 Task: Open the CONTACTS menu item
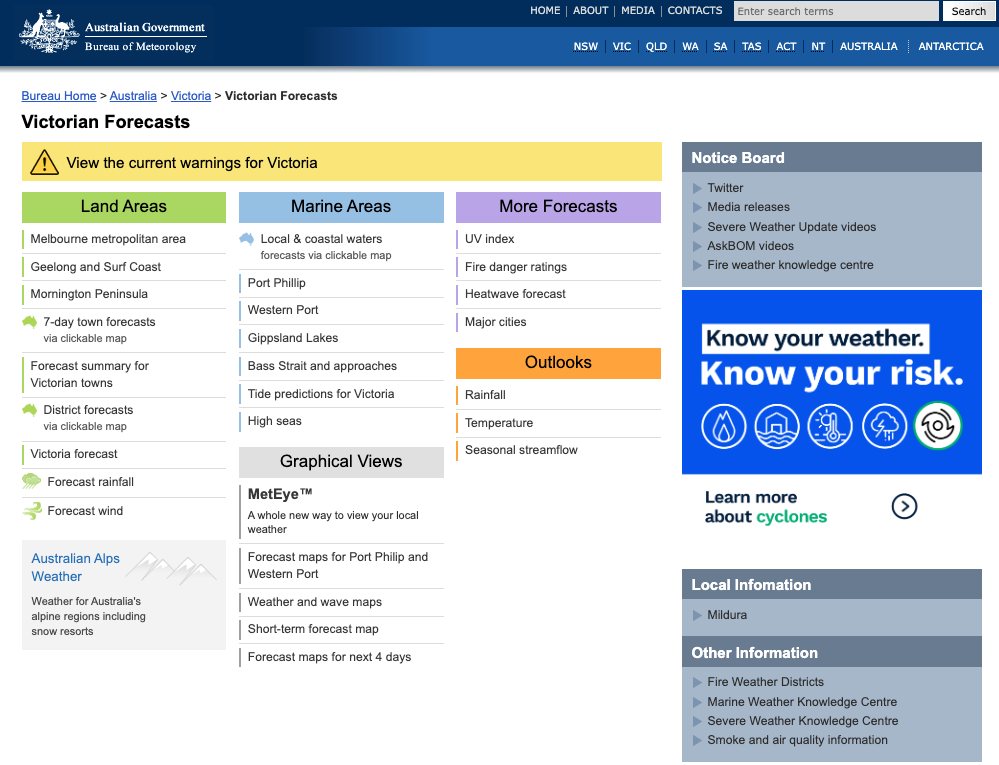click(x=694, y=11)
